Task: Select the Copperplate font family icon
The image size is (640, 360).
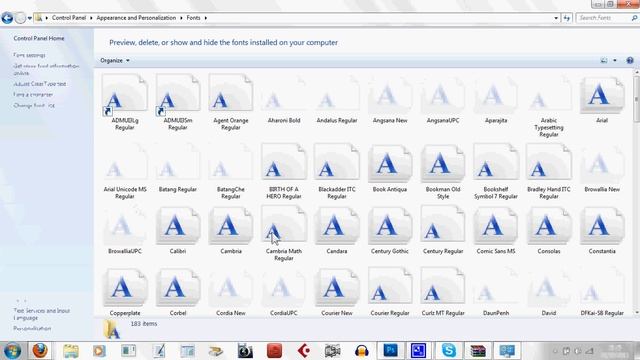Action: (x=124, y=287)
